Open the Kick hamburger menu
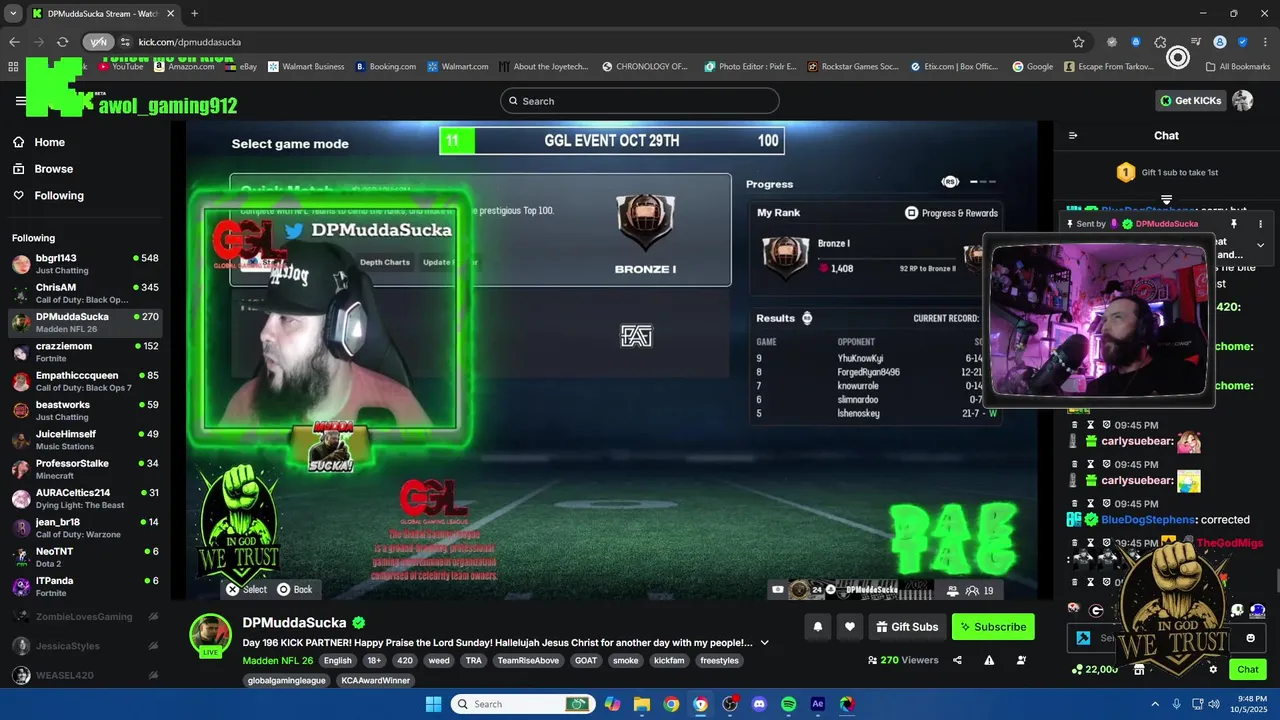This screenshot has height=720, width=1280. point(20,101)
